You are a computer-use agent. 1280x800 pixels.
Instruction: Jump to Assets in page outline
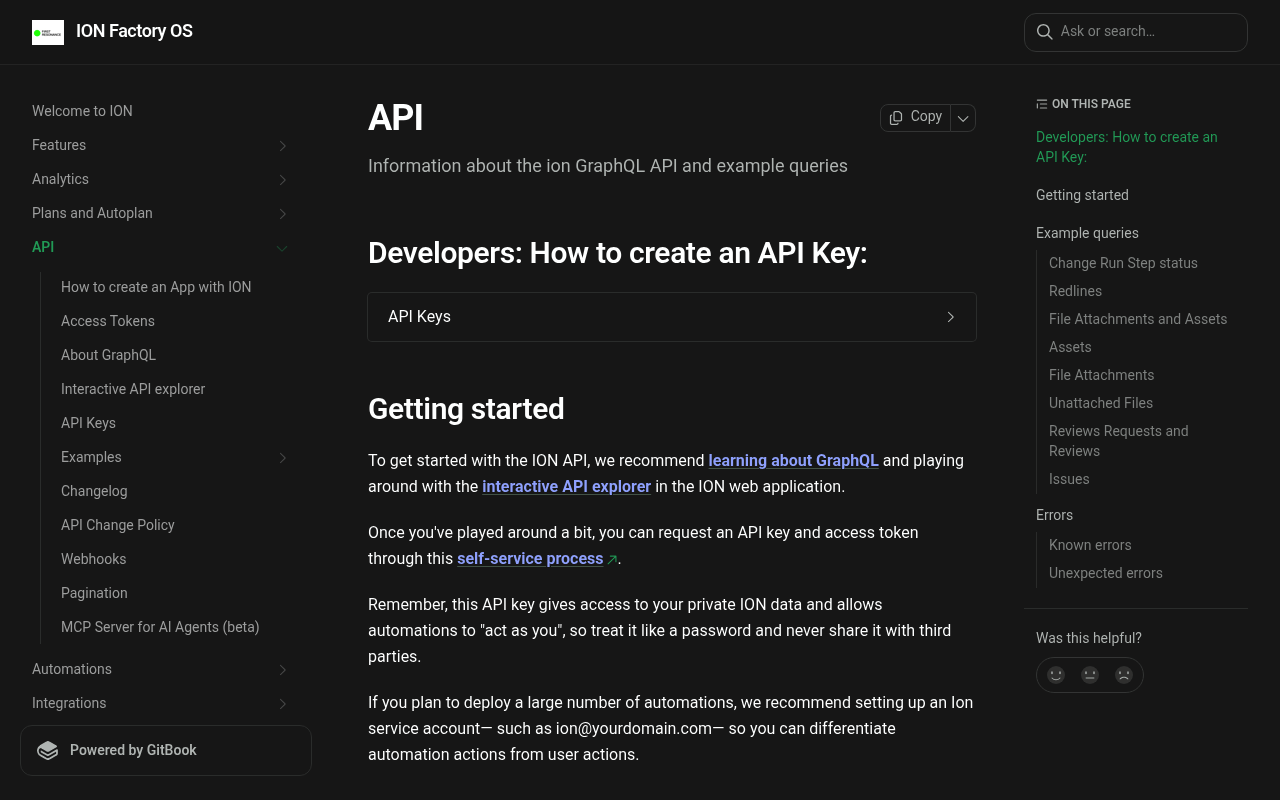pos(1070,347)
